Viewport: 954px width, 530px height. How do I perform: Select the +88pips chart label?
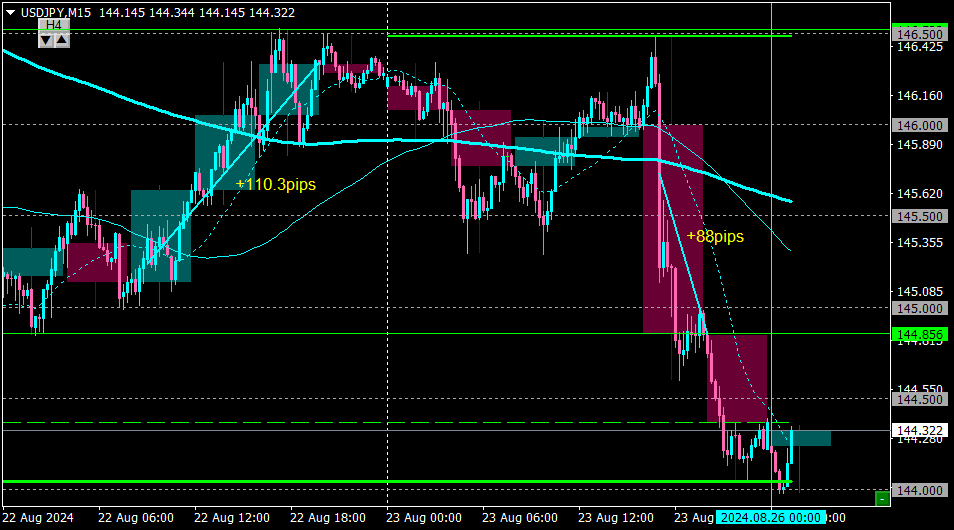(x=715, y=236)
